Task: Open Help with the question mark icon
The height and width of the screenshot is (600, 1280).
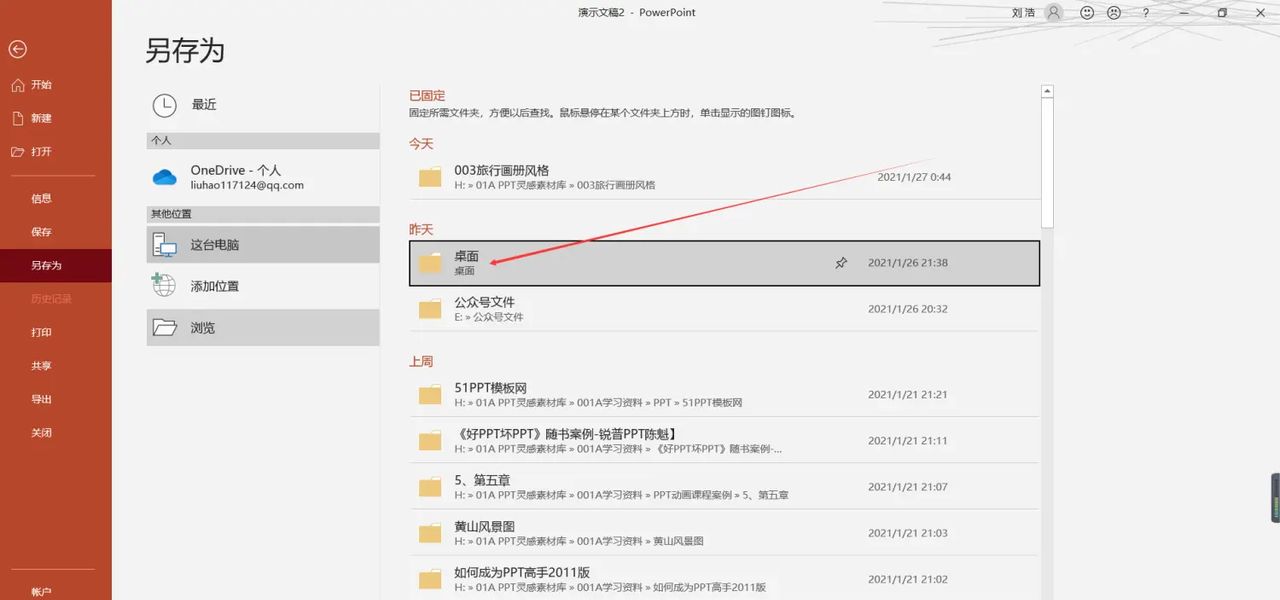Action: tap(1146, 12)
